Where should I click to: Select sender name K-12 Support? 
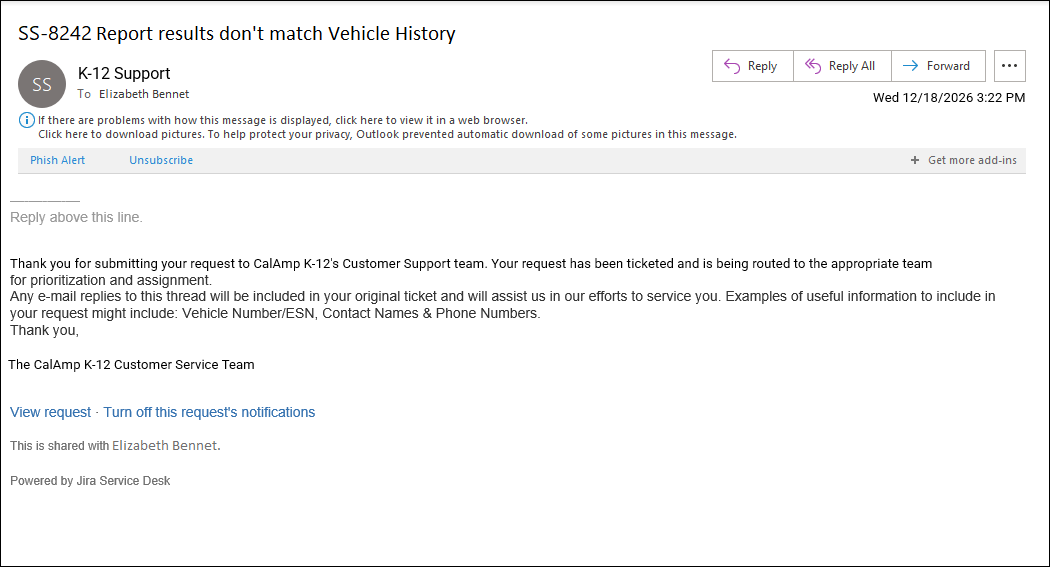click(124, 73)
